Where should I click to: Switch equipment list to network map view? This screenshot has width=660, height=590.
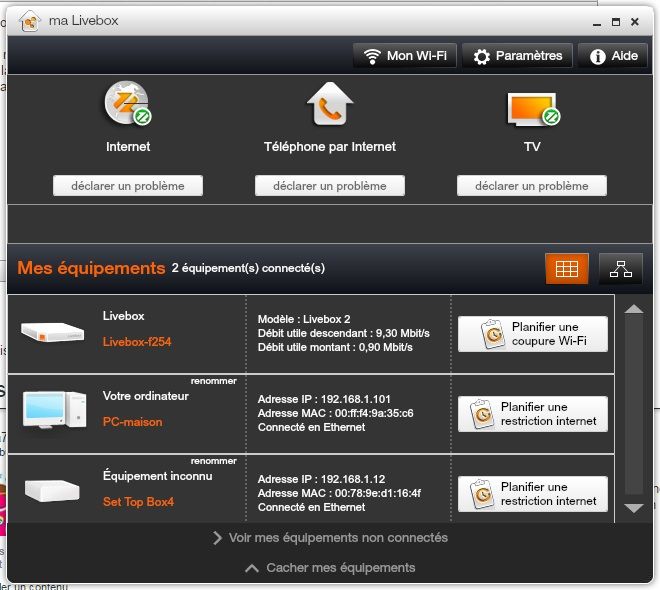tap(621, 268)
